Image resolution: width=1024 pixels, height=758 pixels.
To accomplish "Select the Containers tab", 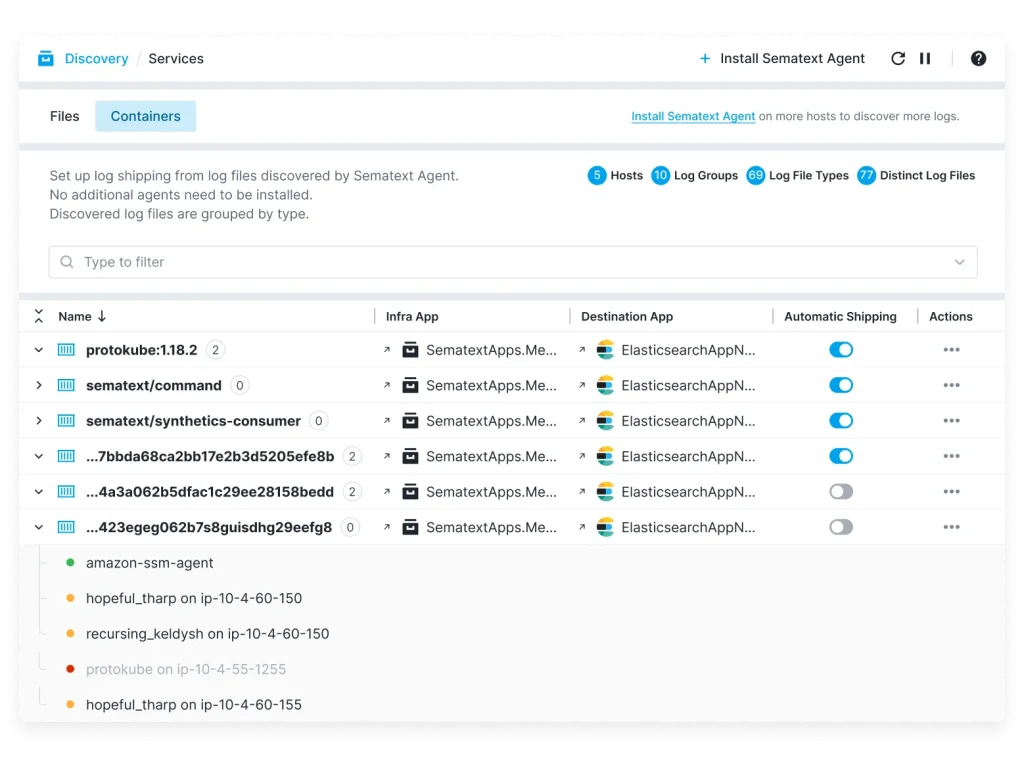I will point(145,116).
